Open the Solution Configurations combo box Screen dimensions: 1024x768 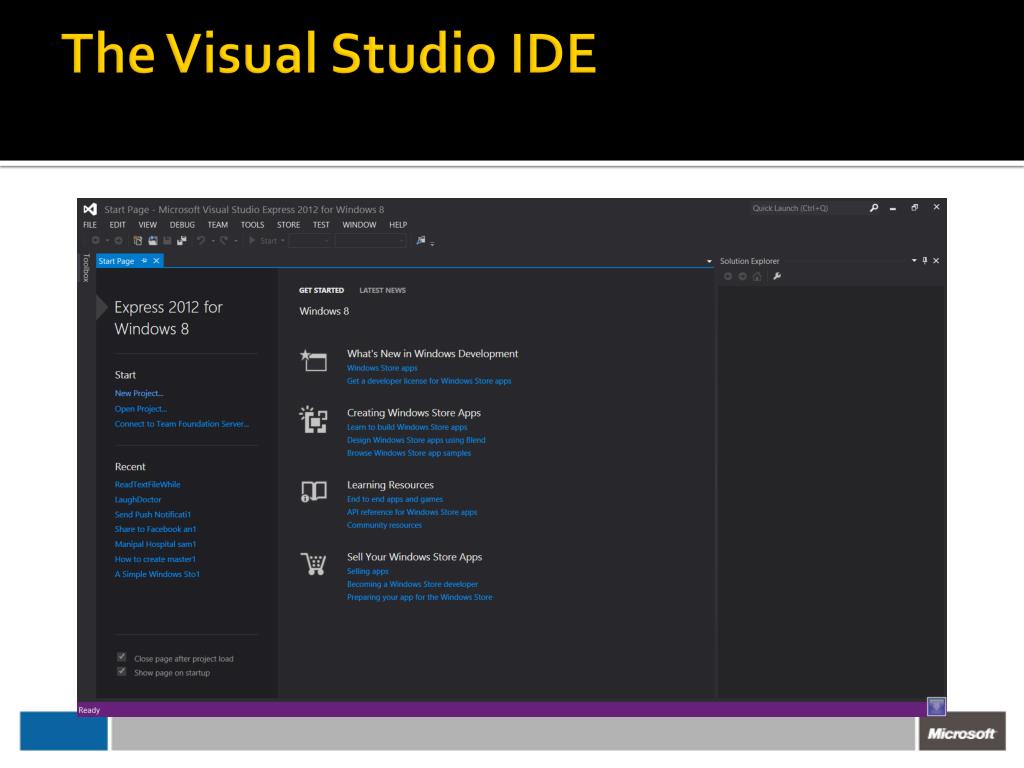[x=310, y=241]
